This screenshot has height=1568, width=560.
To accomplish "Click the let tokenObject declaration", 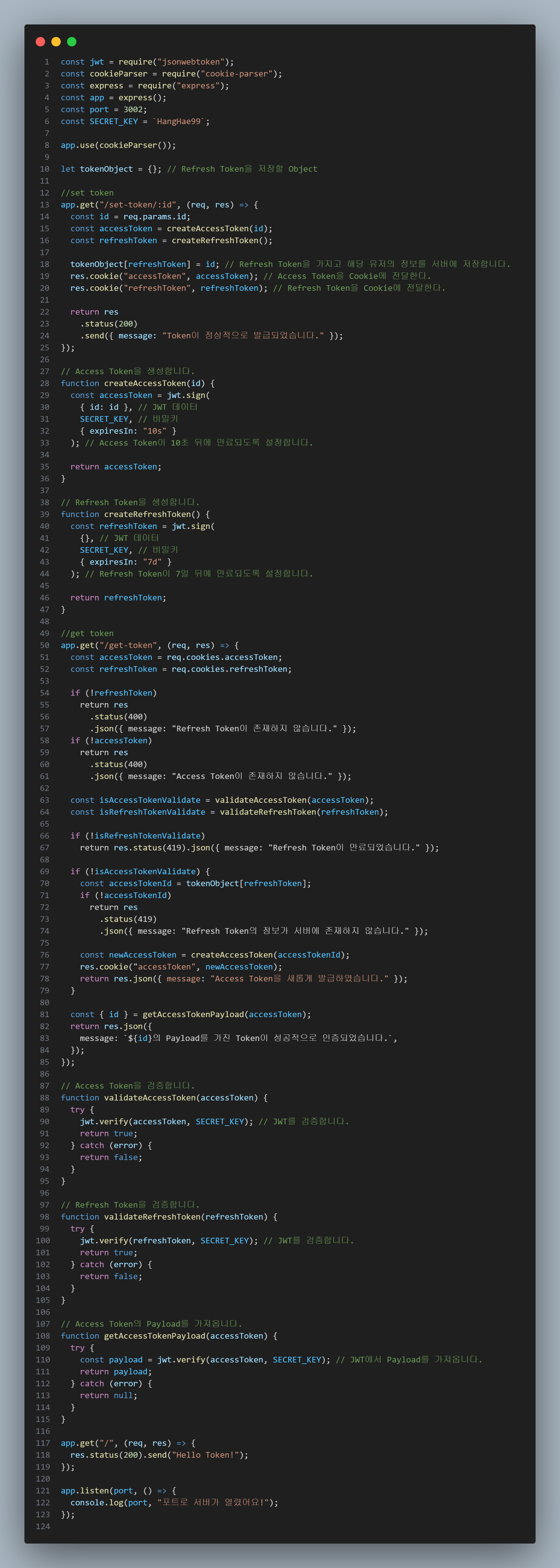I will click(111, 169).
